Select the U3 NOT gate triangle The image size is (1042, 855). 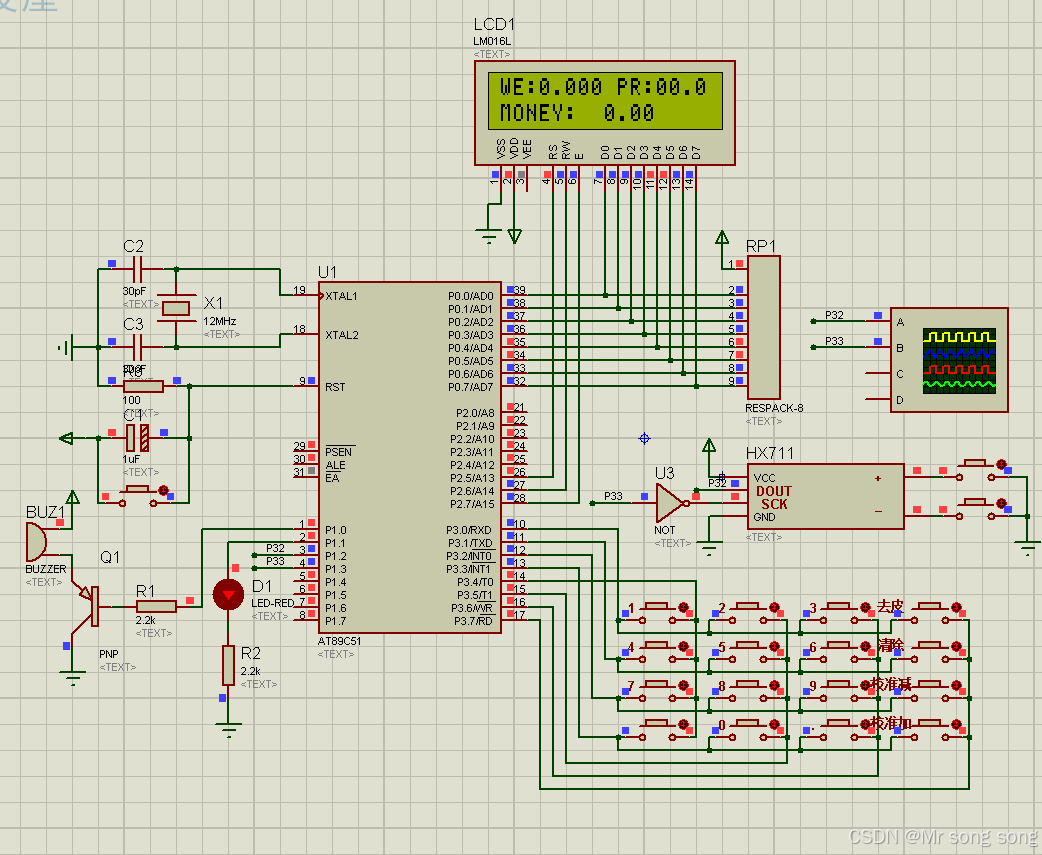click(x=670, y=503)
